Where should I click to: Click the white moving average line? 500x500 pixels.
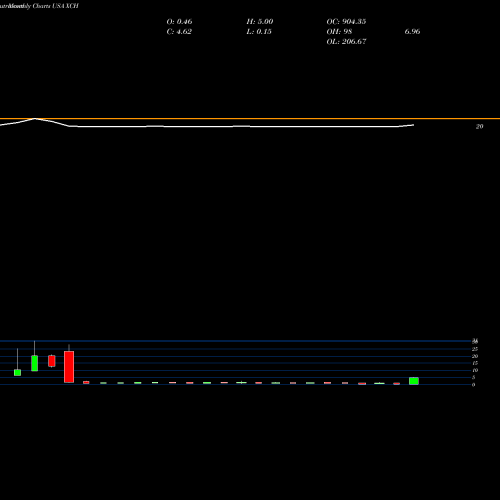tap(207, 126)
